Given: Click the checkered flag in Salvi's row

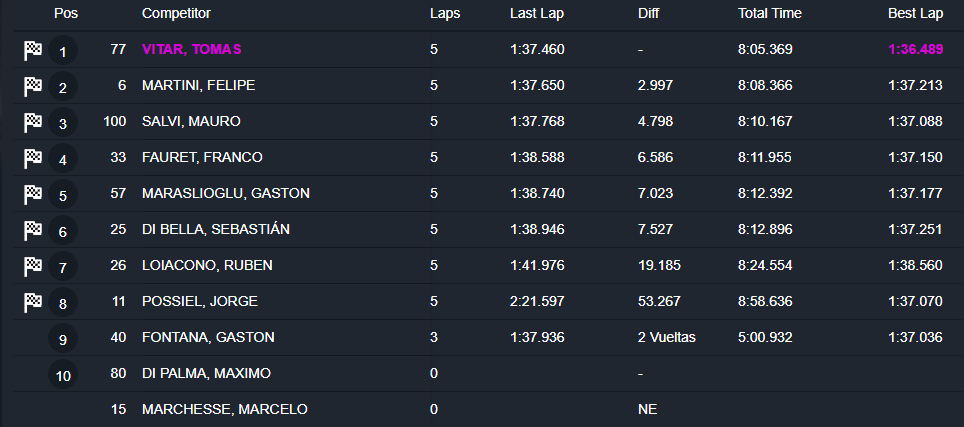Looking at the screenshot, I should tap(33, 122).
